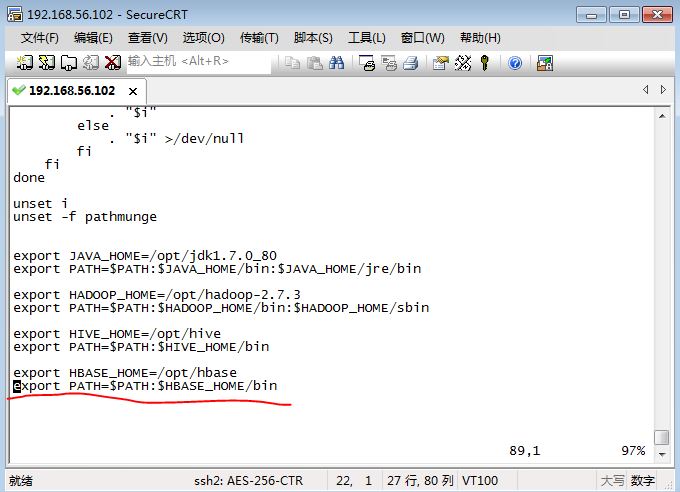
Task: Click the blue Help icon
Action: [515, 63]
